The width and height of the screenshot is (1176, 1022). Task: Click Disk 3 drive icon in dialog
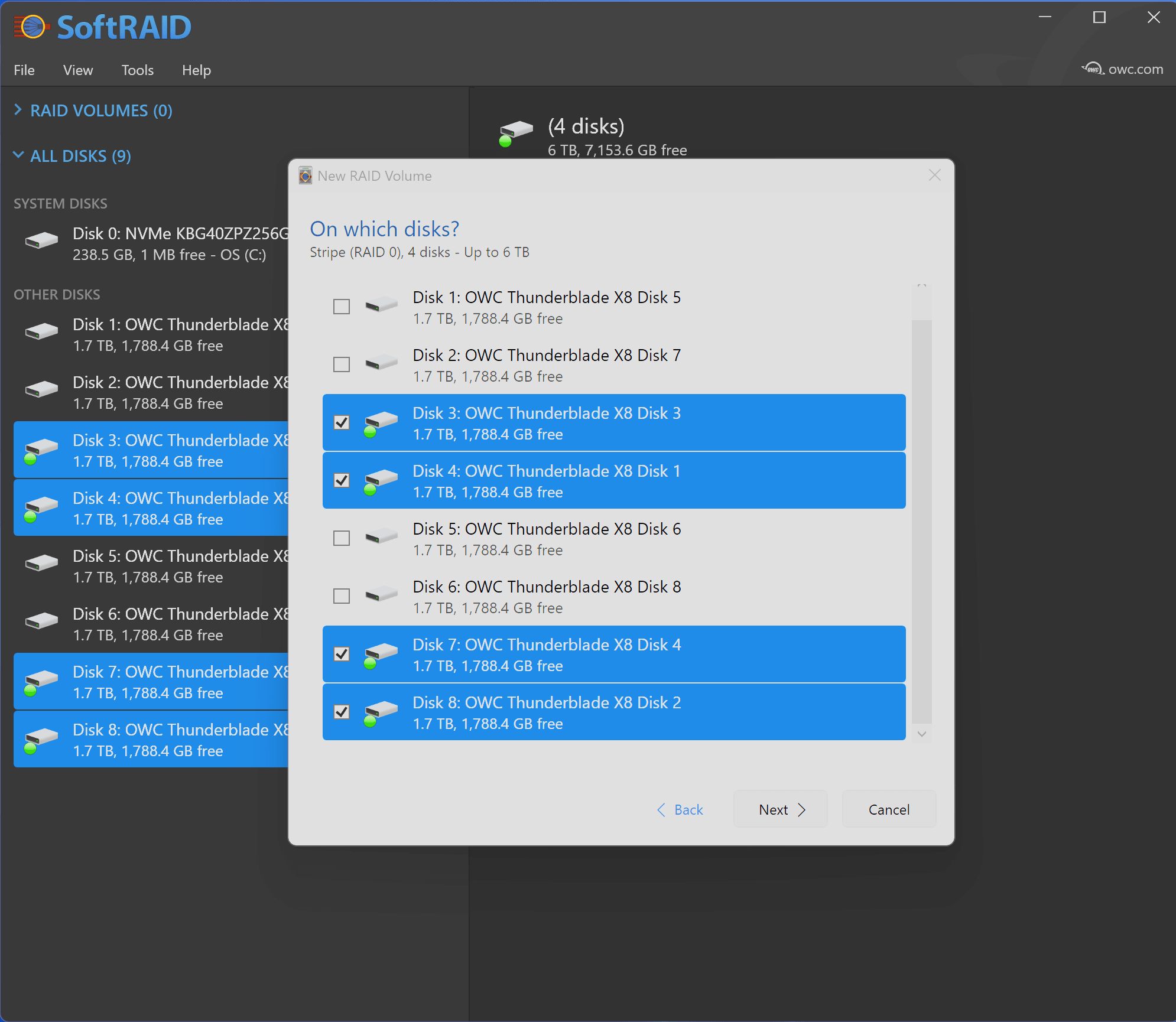(x=381, y=422)
